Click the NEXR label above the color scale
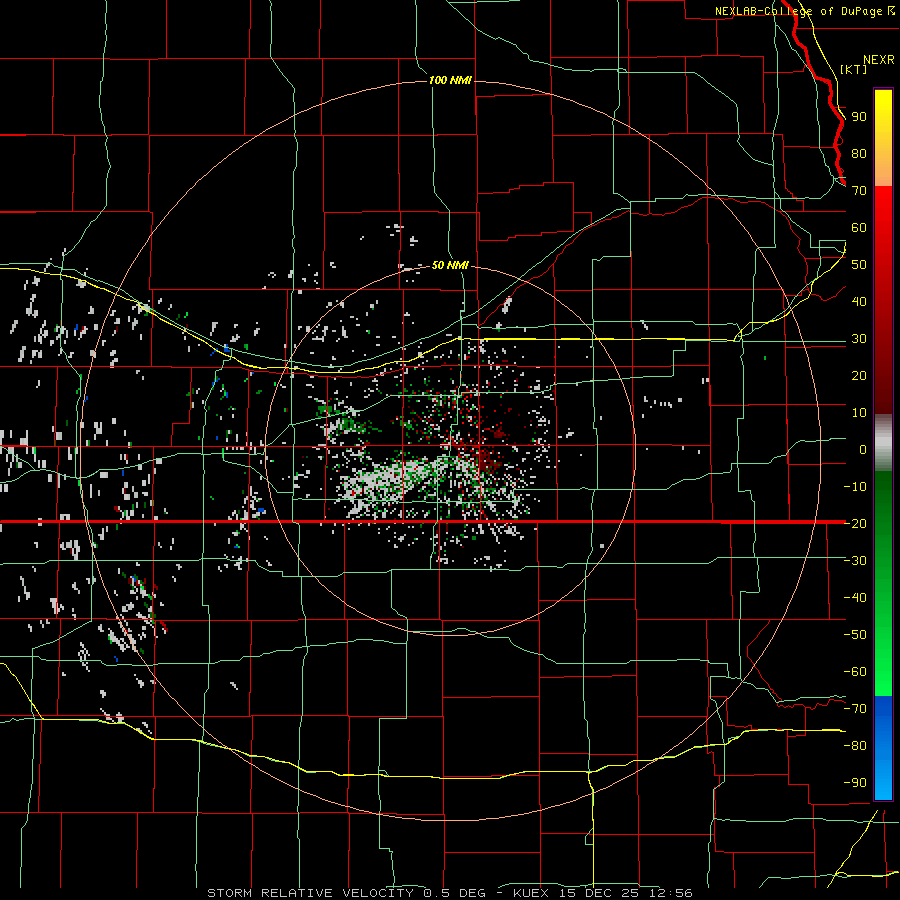This screenshot has height=900, width=900. [879, 60]
